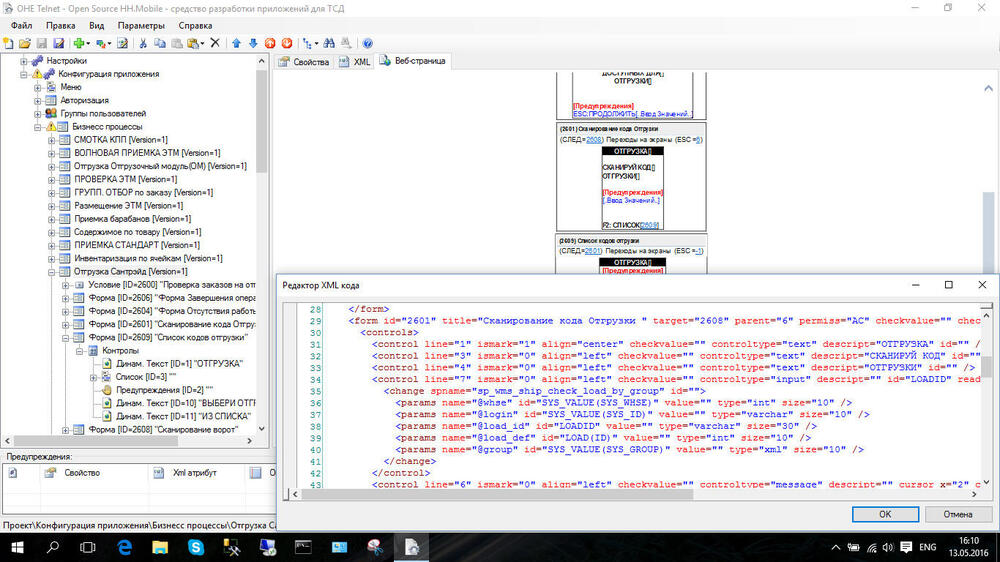Image resolution: width=1000 pixels, height=562 pixels.
Task: Select Предупреждения [ID=2] tree item
Action: 164,390
